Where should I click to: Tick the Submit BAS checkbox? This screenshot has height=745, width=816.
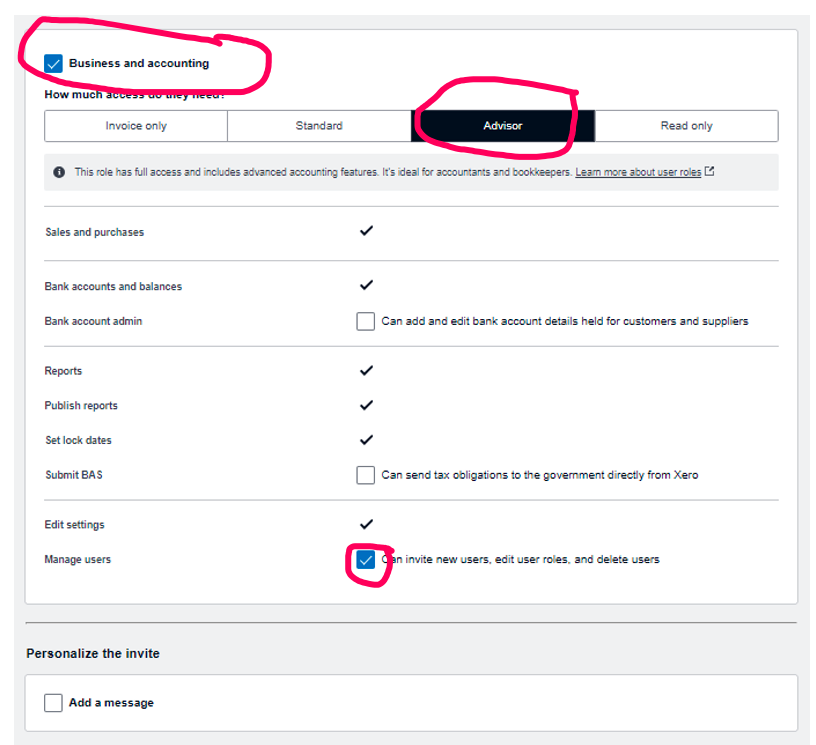(366, 475)
